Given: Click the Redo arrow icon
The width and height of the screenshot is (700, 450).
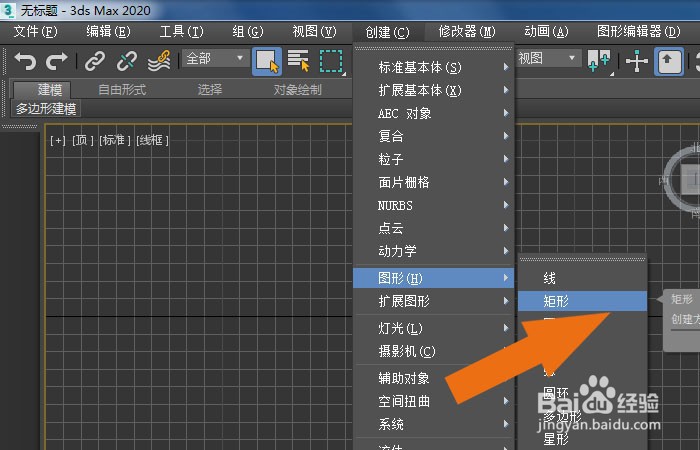Looking at the screenshot, I should [x=57, y=61].
